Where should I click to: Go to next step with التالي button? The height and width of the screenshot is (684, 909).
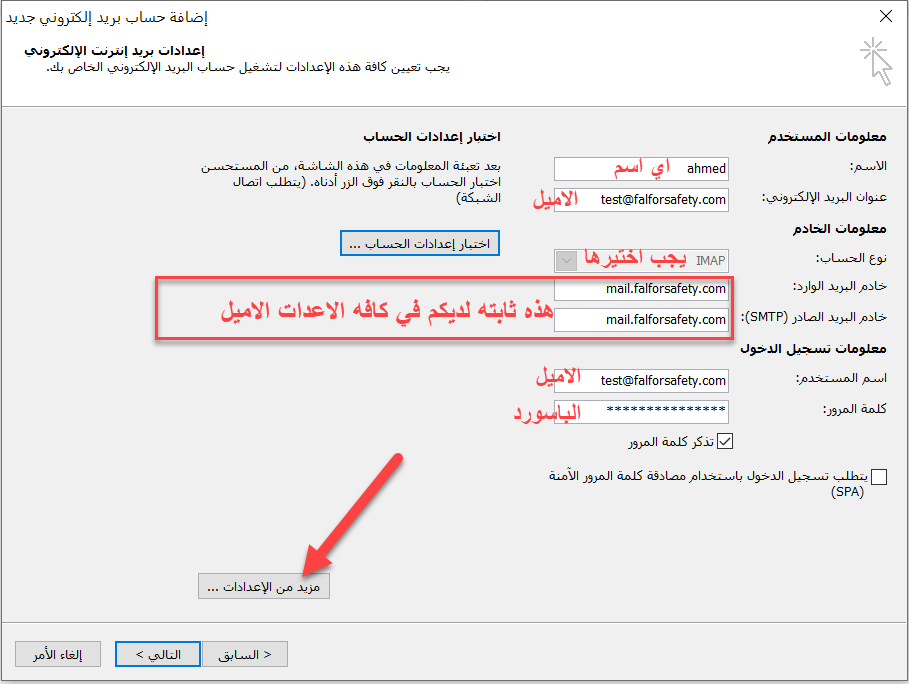coord(157,655)
